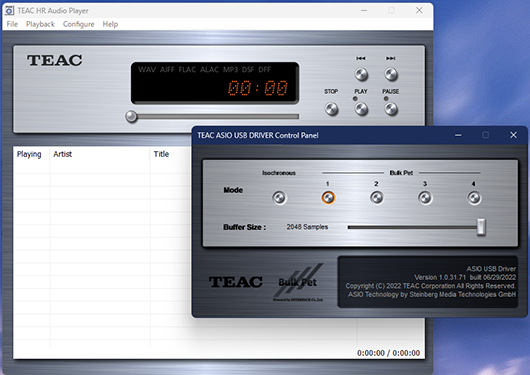Minimize the ASIO USB Driver Control Panel
The height and width of the screenshot is (375, 530).
tap(458, 135)
